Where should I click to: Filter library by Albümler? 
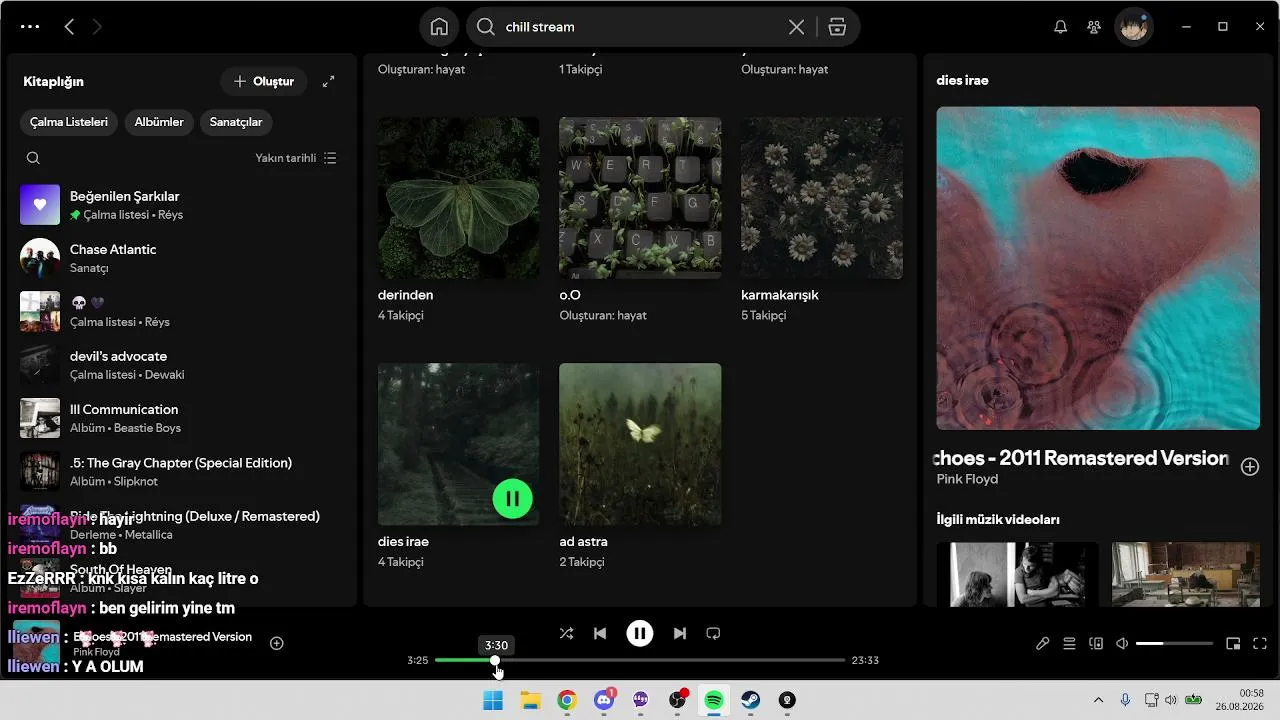coord(159,122)
